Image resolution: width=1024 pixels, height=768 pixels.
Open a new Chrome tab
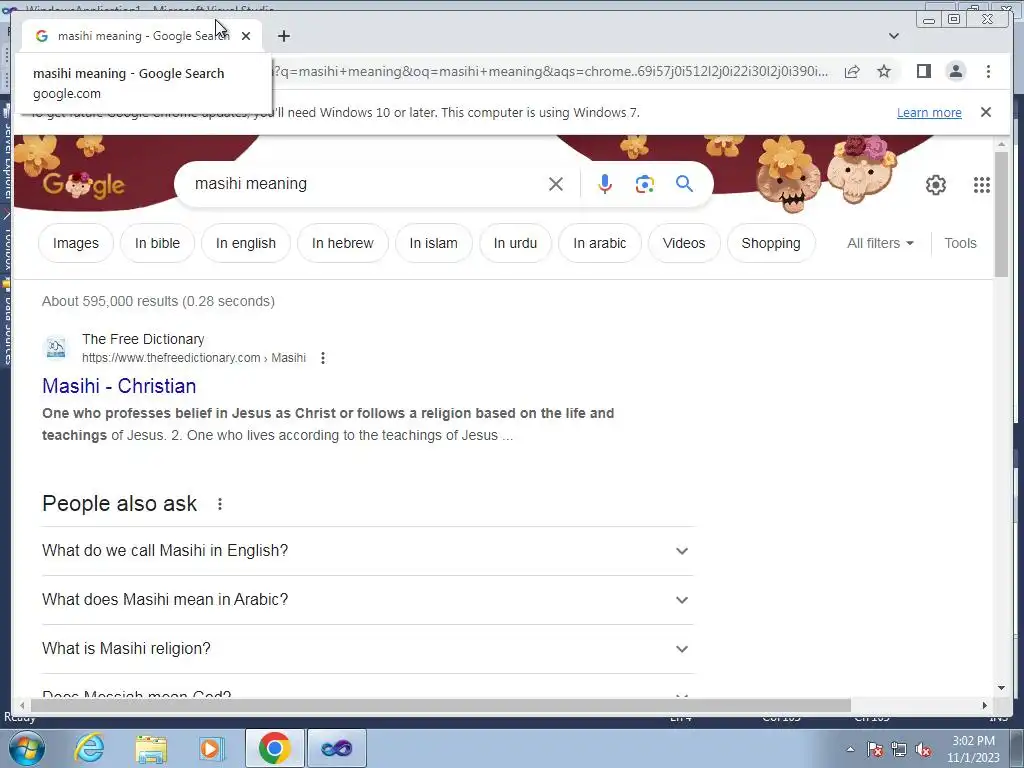coord(283,36)
